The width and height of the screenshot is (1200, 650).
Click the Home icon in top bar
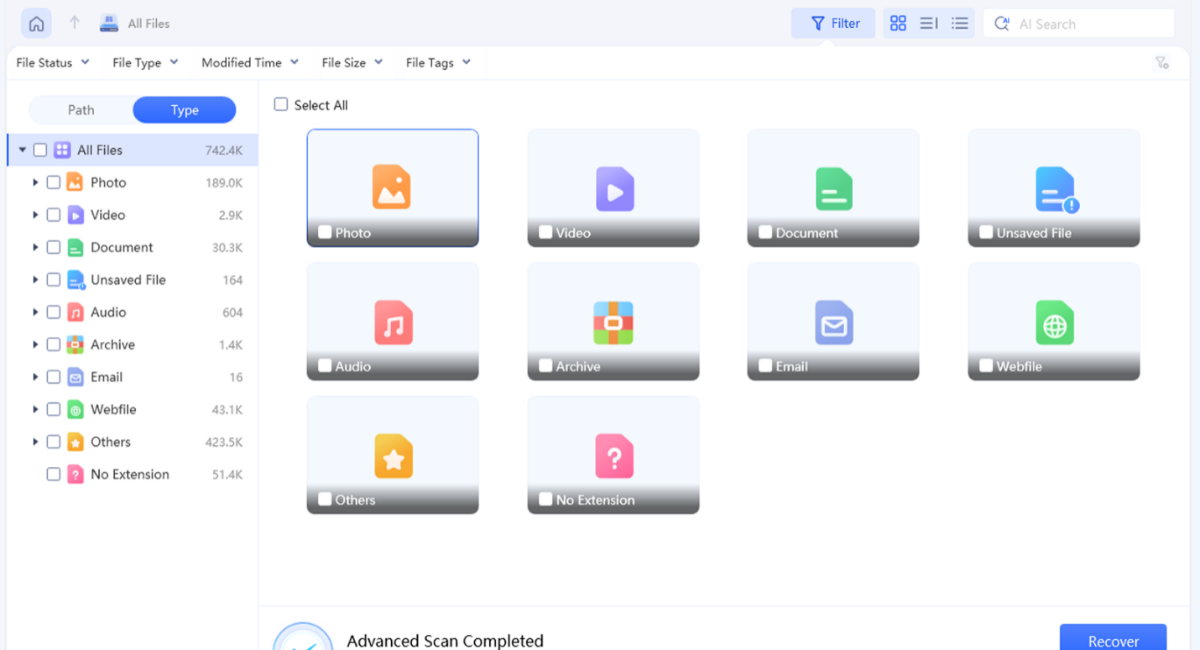[36, 23]
